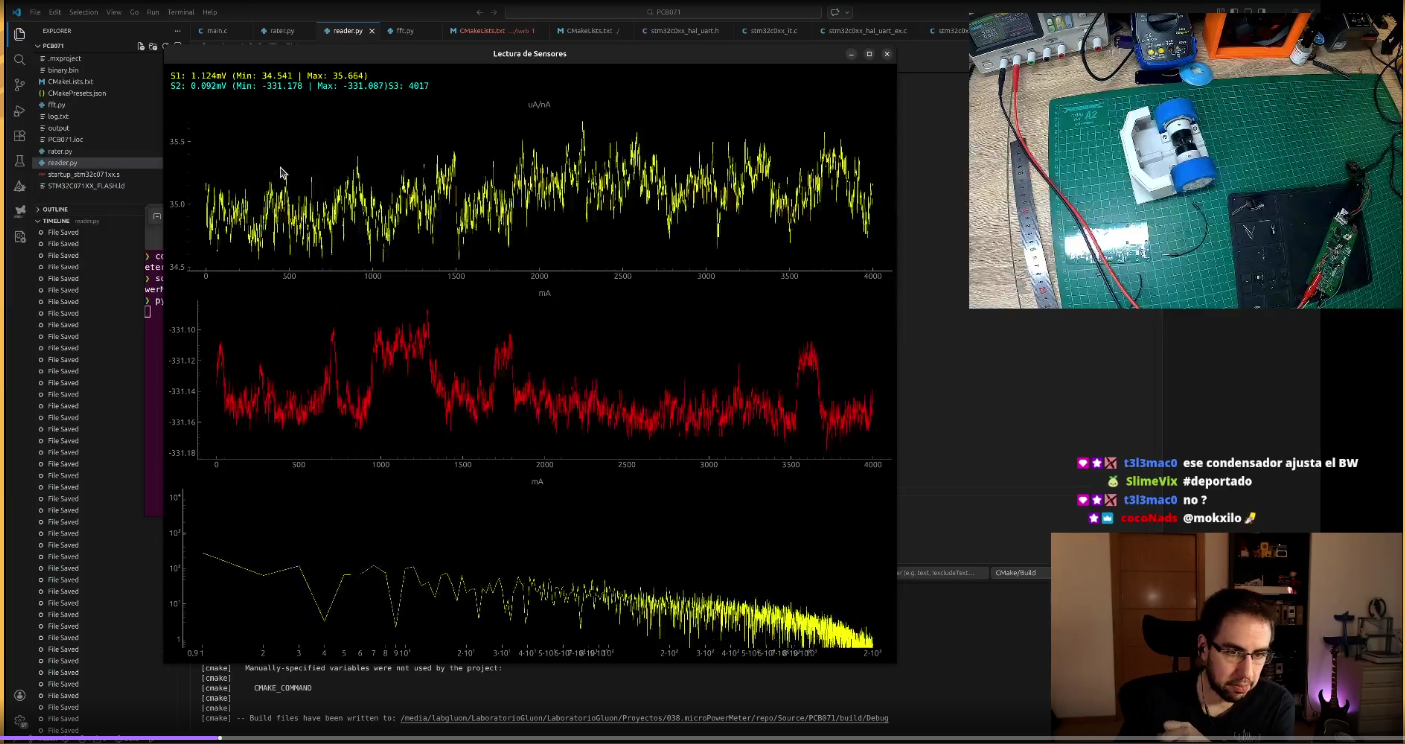This screenshot has height=744, width=1405.
Task: Click the build Debug path link
Action: [643, 718]
